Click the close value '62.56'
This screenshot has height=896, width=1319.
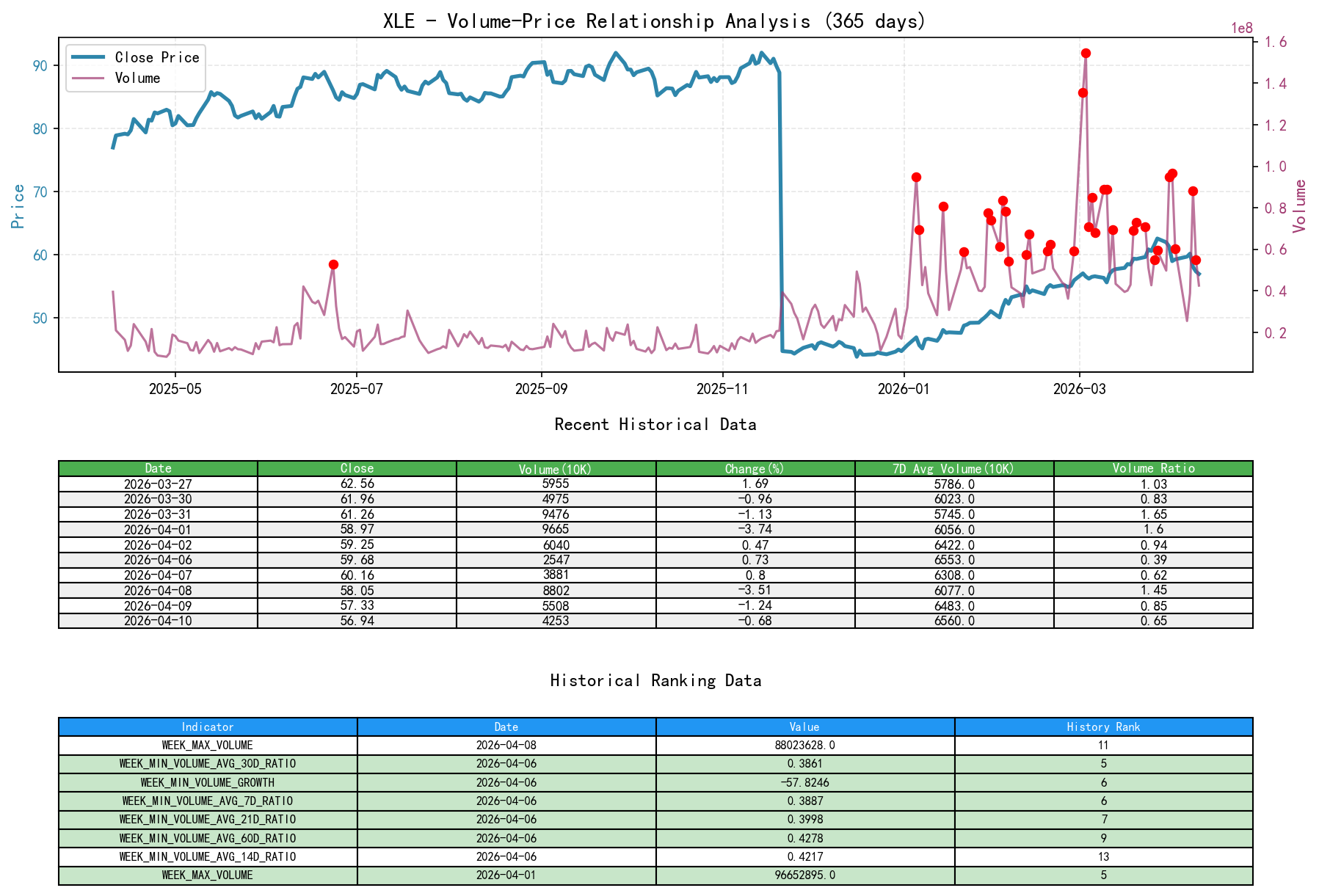pyautogui.click(x=357, y=484)
